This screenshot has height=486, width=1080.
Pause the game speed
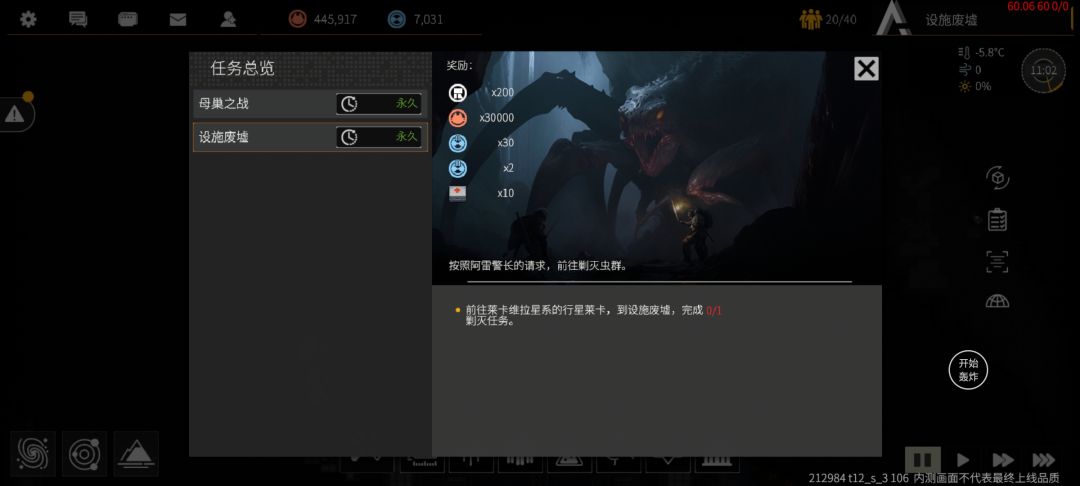pos(923,460)
